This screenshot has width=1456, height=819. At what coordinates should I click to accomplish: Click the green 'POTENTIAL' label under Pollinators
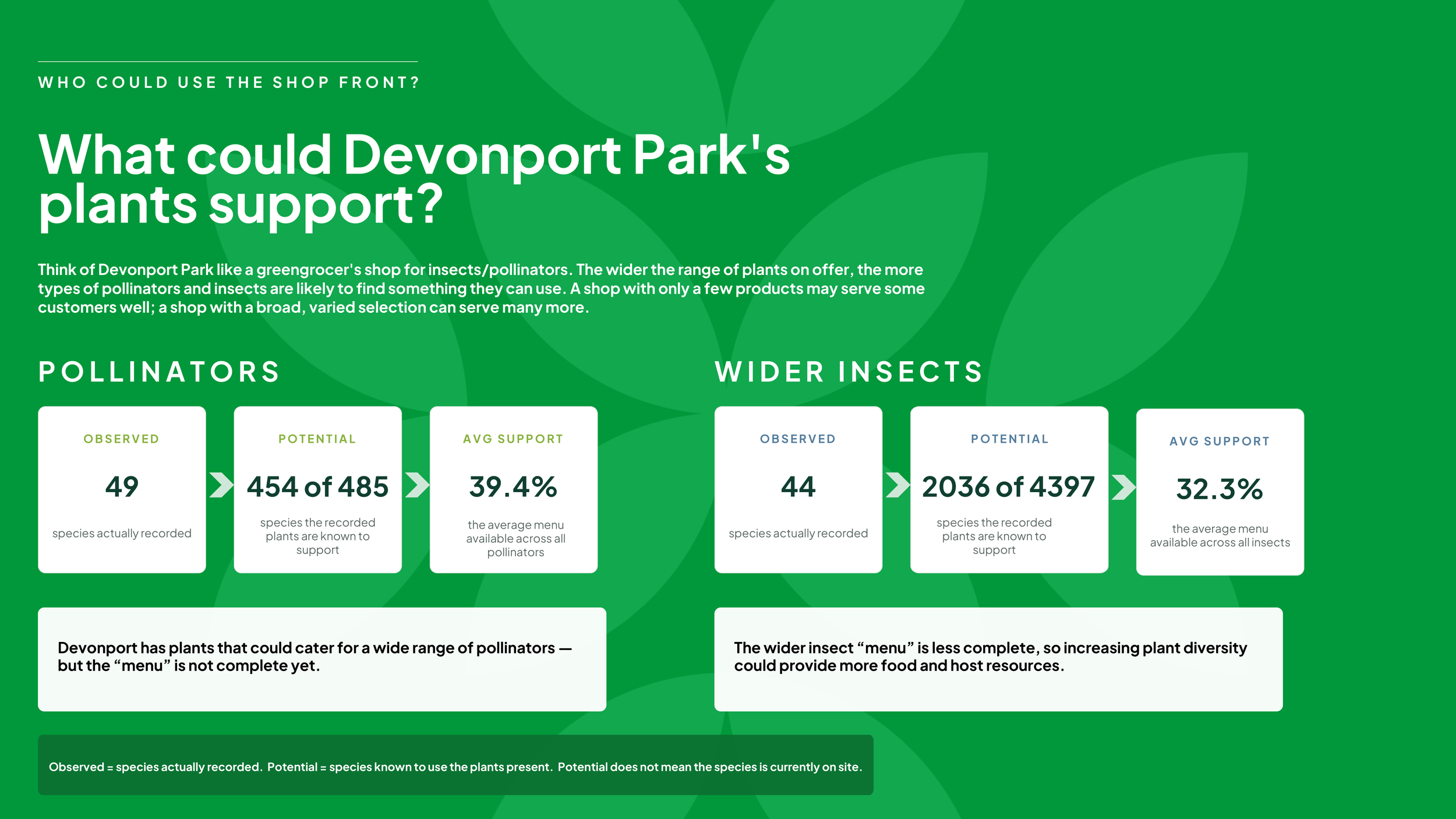(317, 439)
